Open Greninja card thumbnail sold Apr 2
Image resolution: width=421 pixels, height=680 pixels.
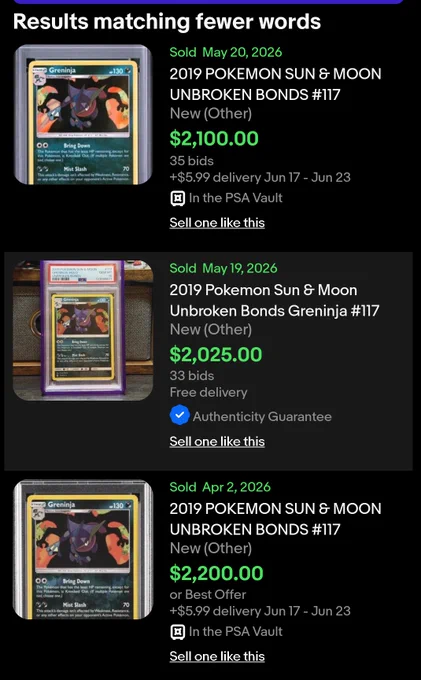pyautogui.click(x=83, y=549)
